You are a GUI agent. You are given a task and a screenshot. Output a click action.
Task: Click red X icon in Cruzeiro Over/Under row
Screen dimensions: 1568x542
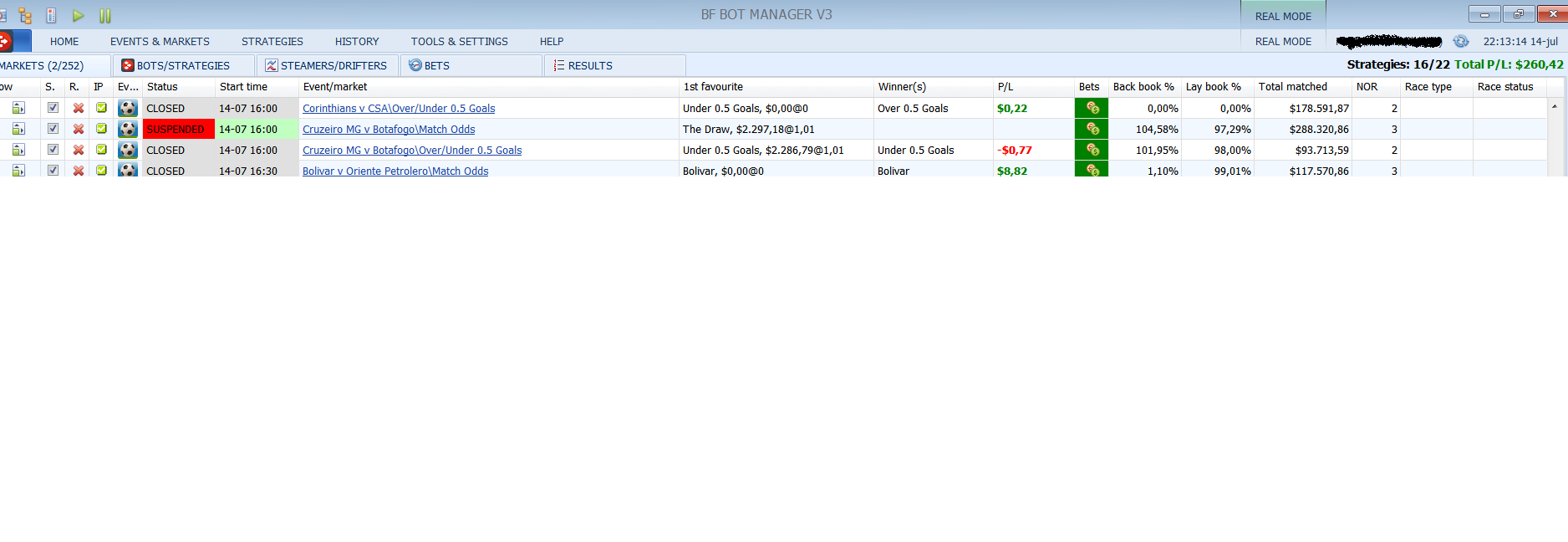(x=79, y=150)
